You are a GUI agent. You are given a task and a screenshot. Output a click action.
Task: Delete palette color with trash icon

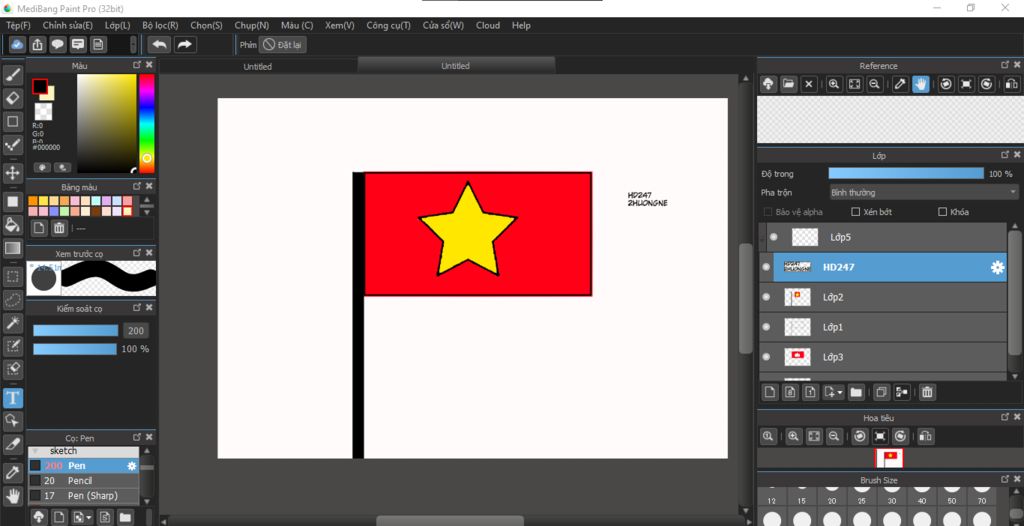pos(59,227)
